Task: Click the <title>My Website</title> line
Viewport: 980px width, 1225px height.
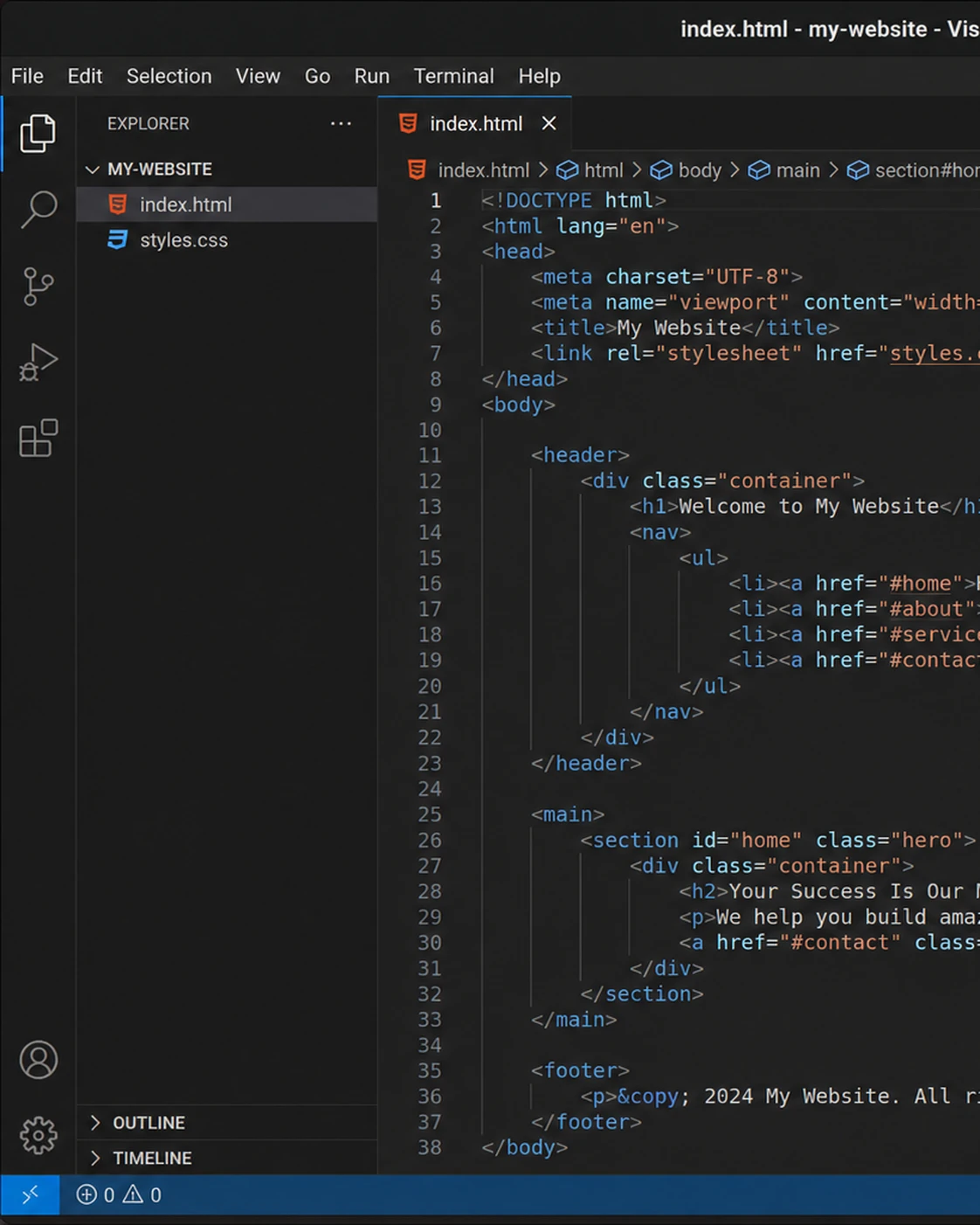Action: pos(685,328)
